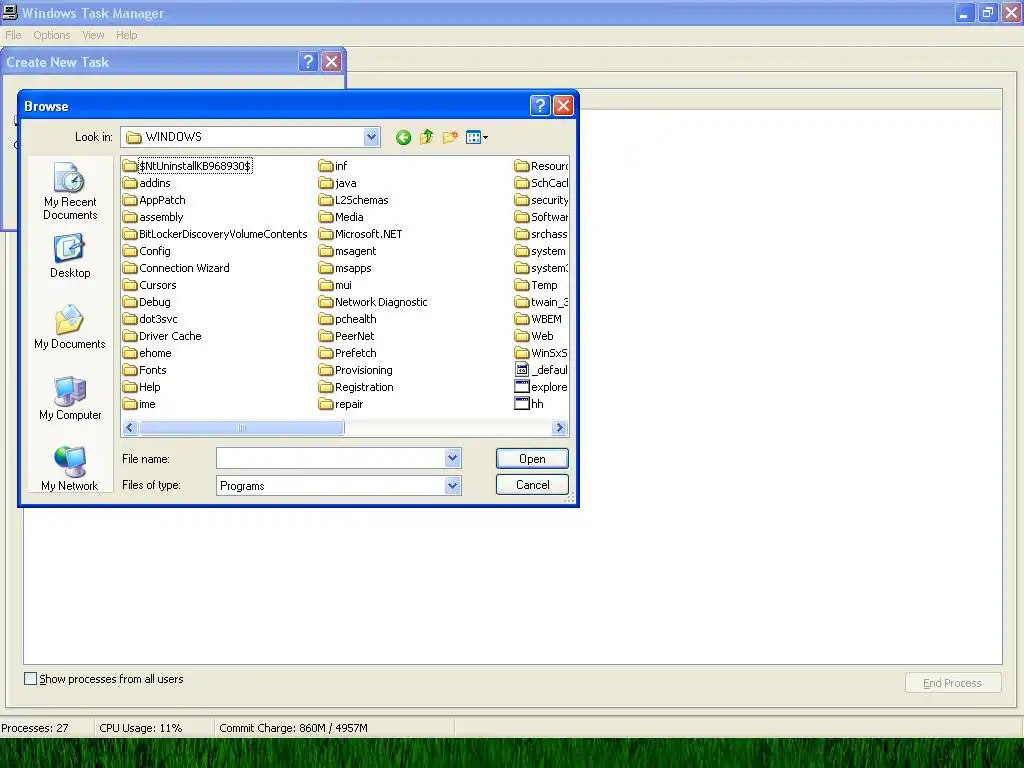This screenshot has height=768, width=1024.
Task: Open Task Manager Options menu
Action: coord(52,35)
